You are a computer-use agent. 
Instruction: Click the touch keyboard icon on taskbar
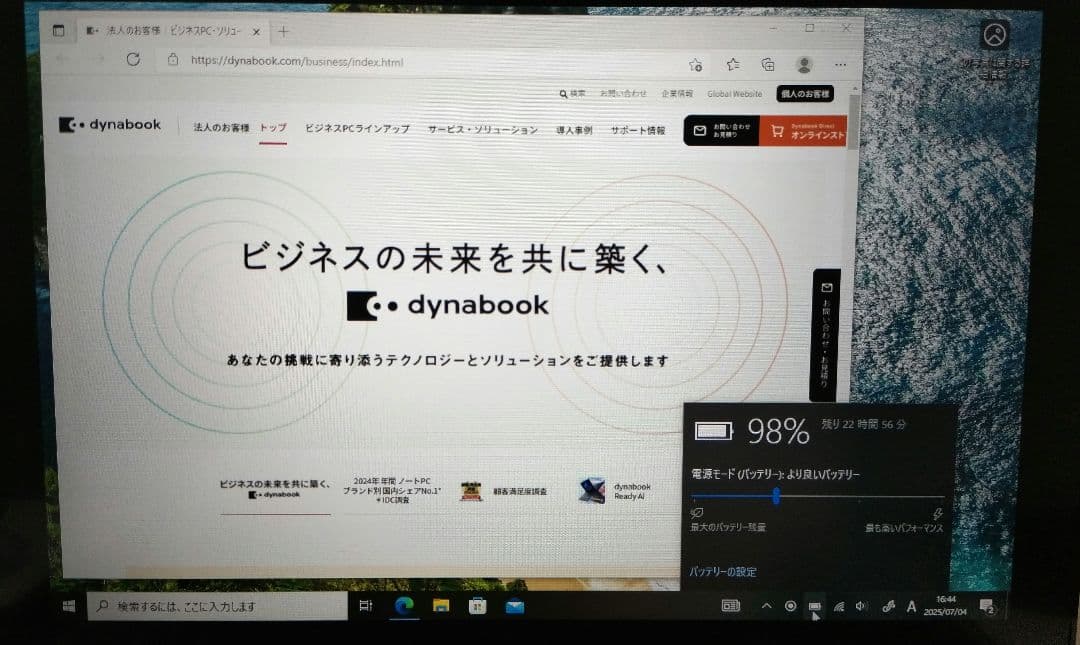pyautogui.click(x=731, y=606)
